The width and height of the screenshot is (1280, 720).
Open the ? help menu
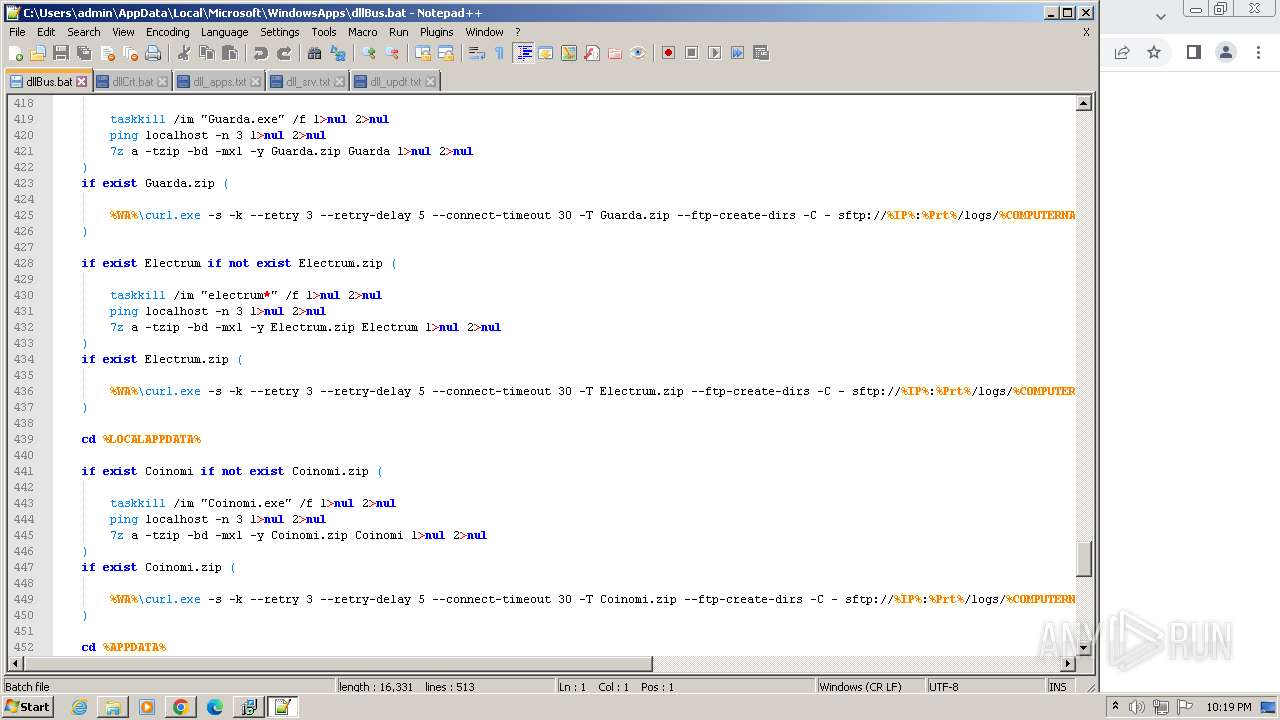[x=517, y=32]
